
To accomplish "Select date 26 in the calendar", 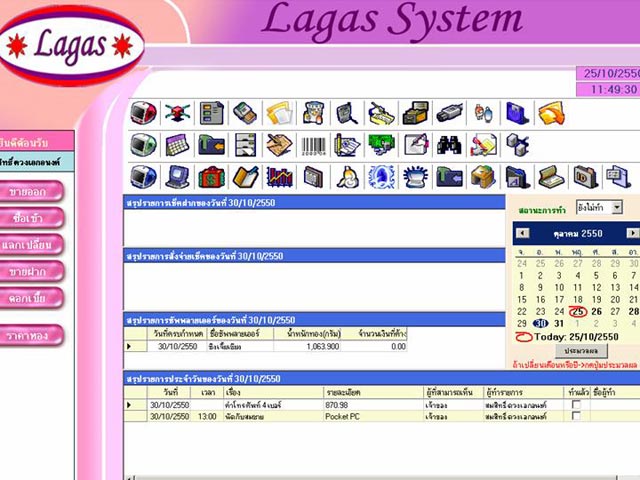I will point(596,311).
